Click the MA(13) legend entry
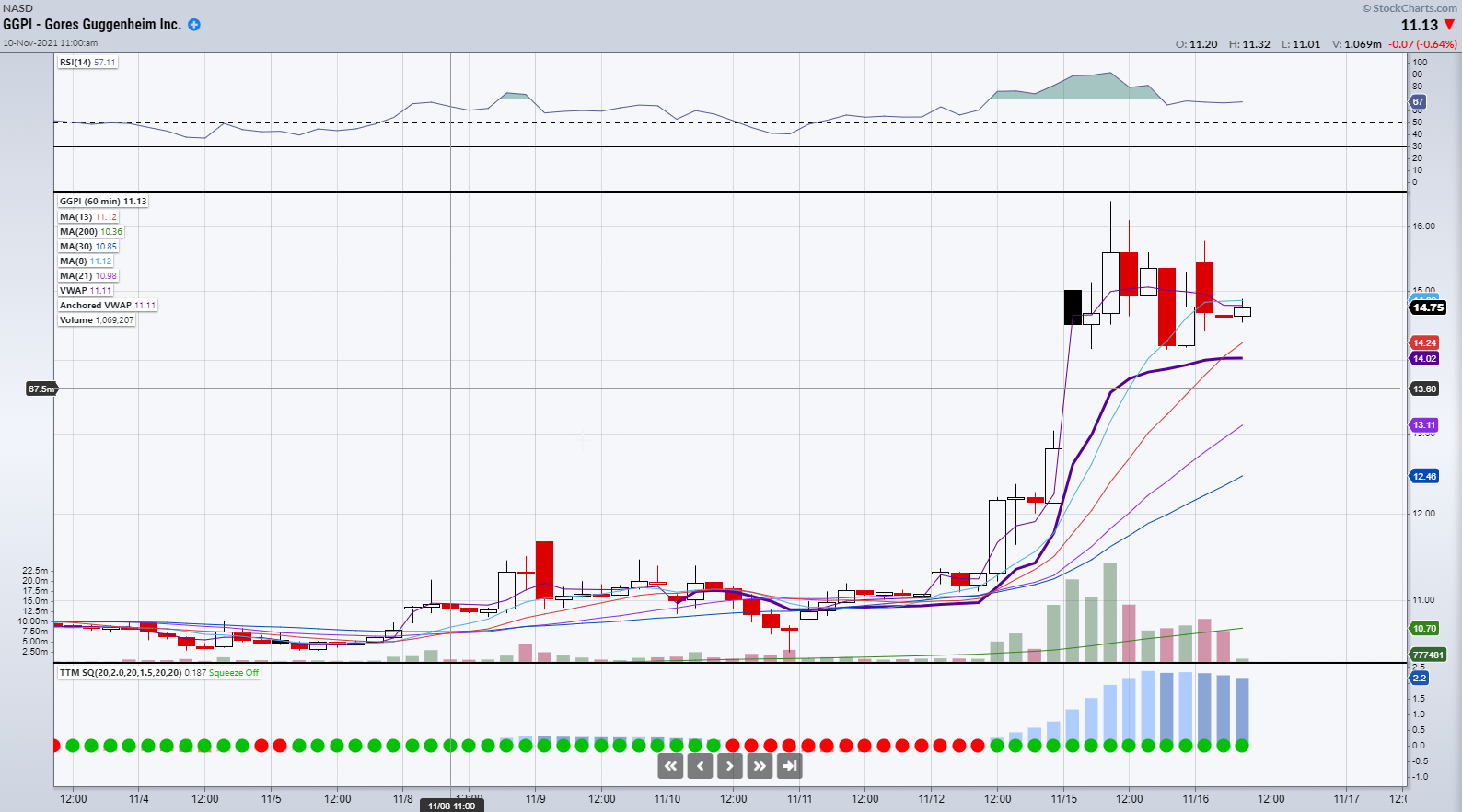 click(x=88, y=217)
